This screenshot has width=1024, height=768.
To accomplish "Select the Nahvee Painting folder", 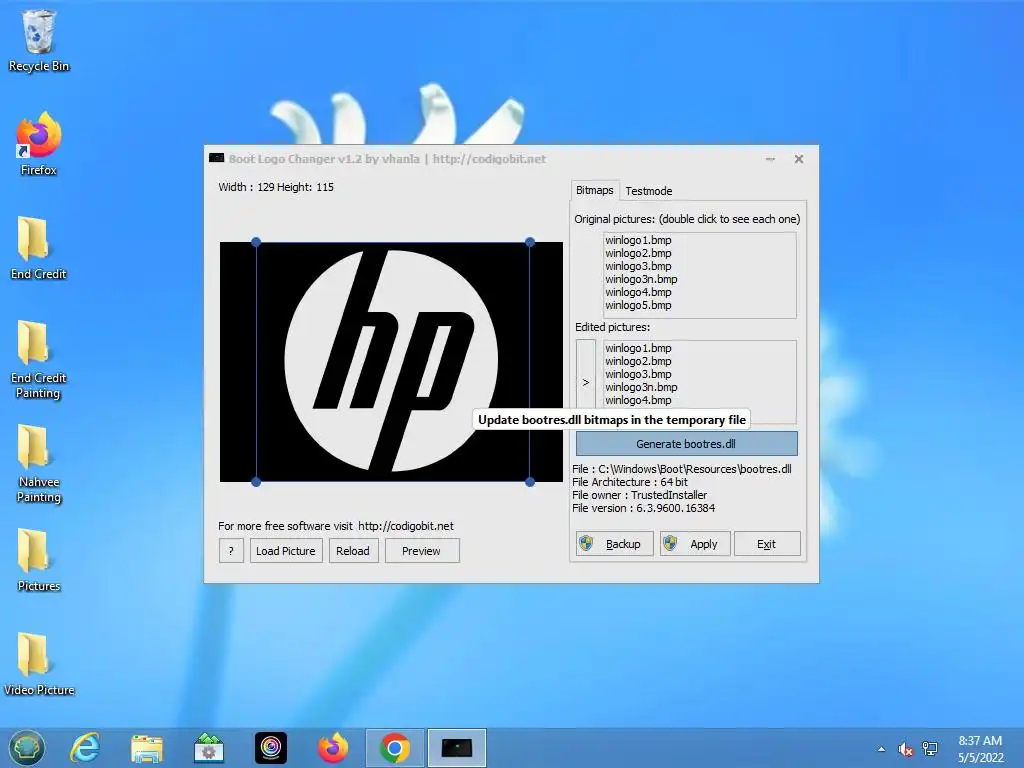I will 39,464.
